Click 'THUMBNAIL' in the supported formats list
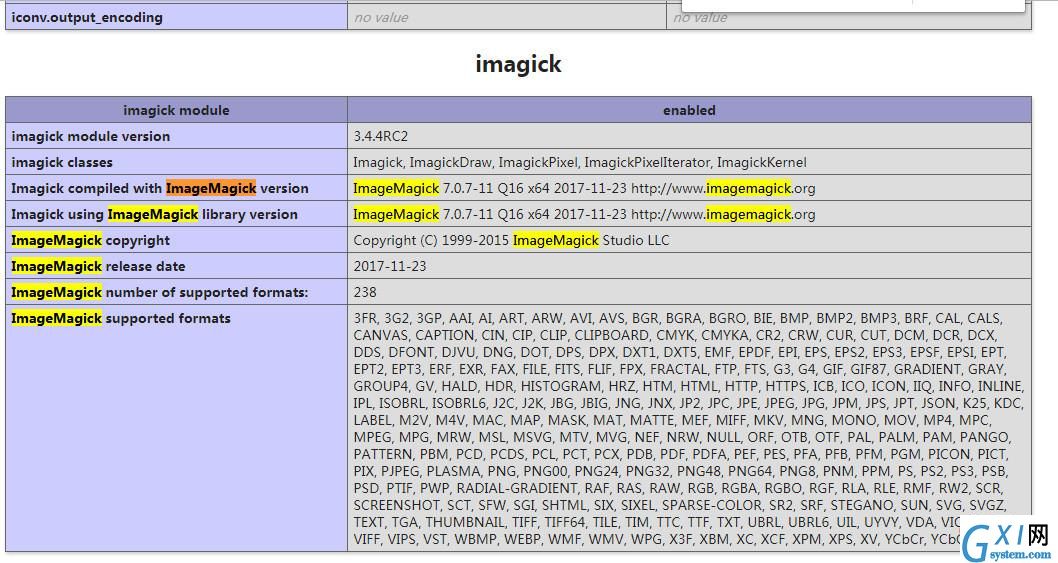The image size is (1058, 563). pos(465,522)
